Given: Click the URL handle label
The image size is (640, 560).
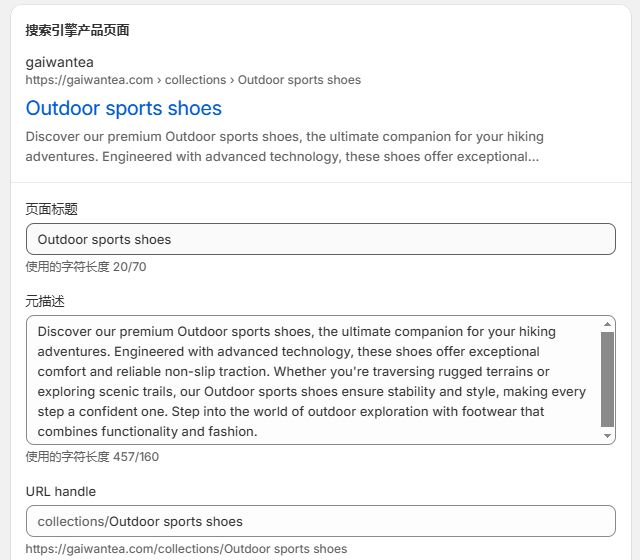Looking at the screenshot, I should pos(61,491).
